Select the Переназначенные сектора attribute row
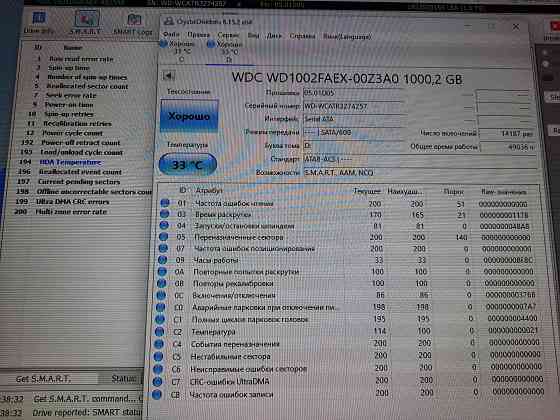Image resolution: width=560 pixels, height=420 pixels. point(345,238)
